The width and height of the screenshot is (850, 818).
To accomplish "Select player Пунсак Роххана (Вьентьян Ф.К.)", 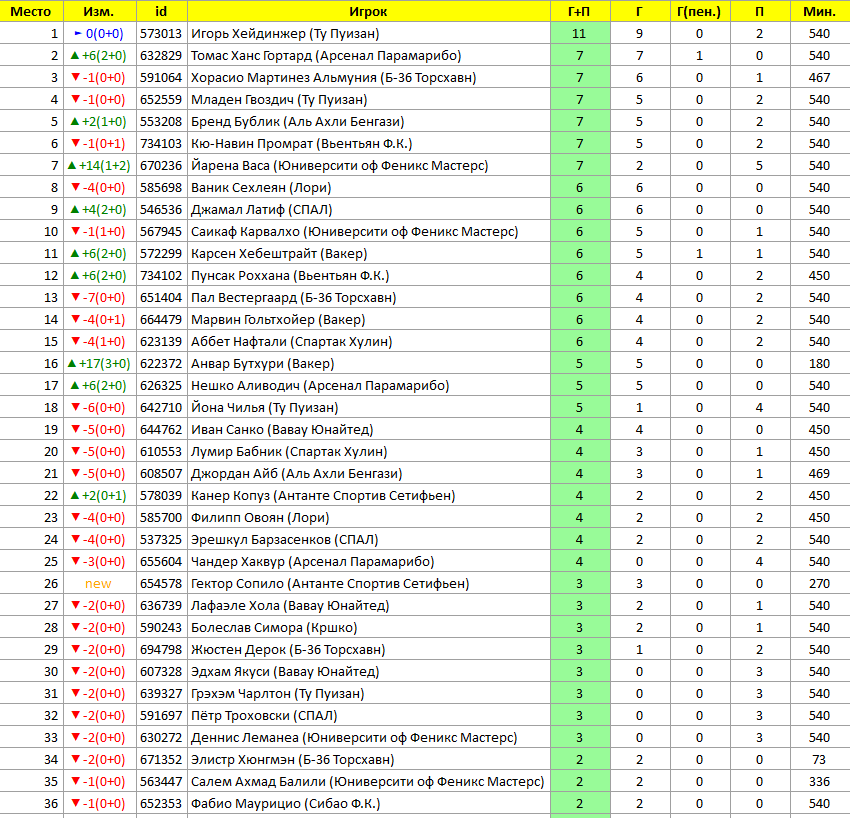I will 290,275.
